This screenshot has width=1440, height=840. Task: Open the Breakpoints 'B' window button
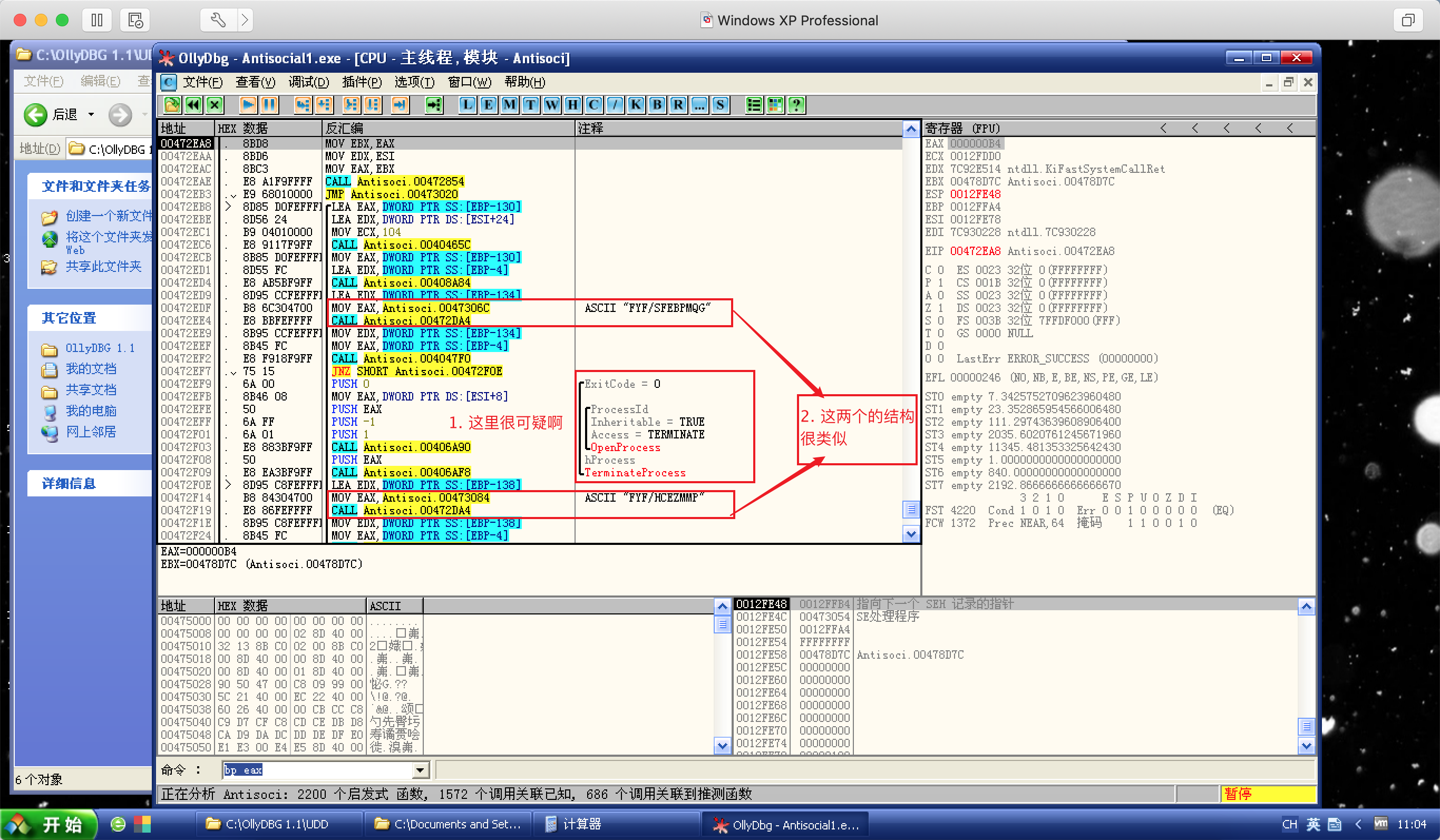(x=657, y=104)
